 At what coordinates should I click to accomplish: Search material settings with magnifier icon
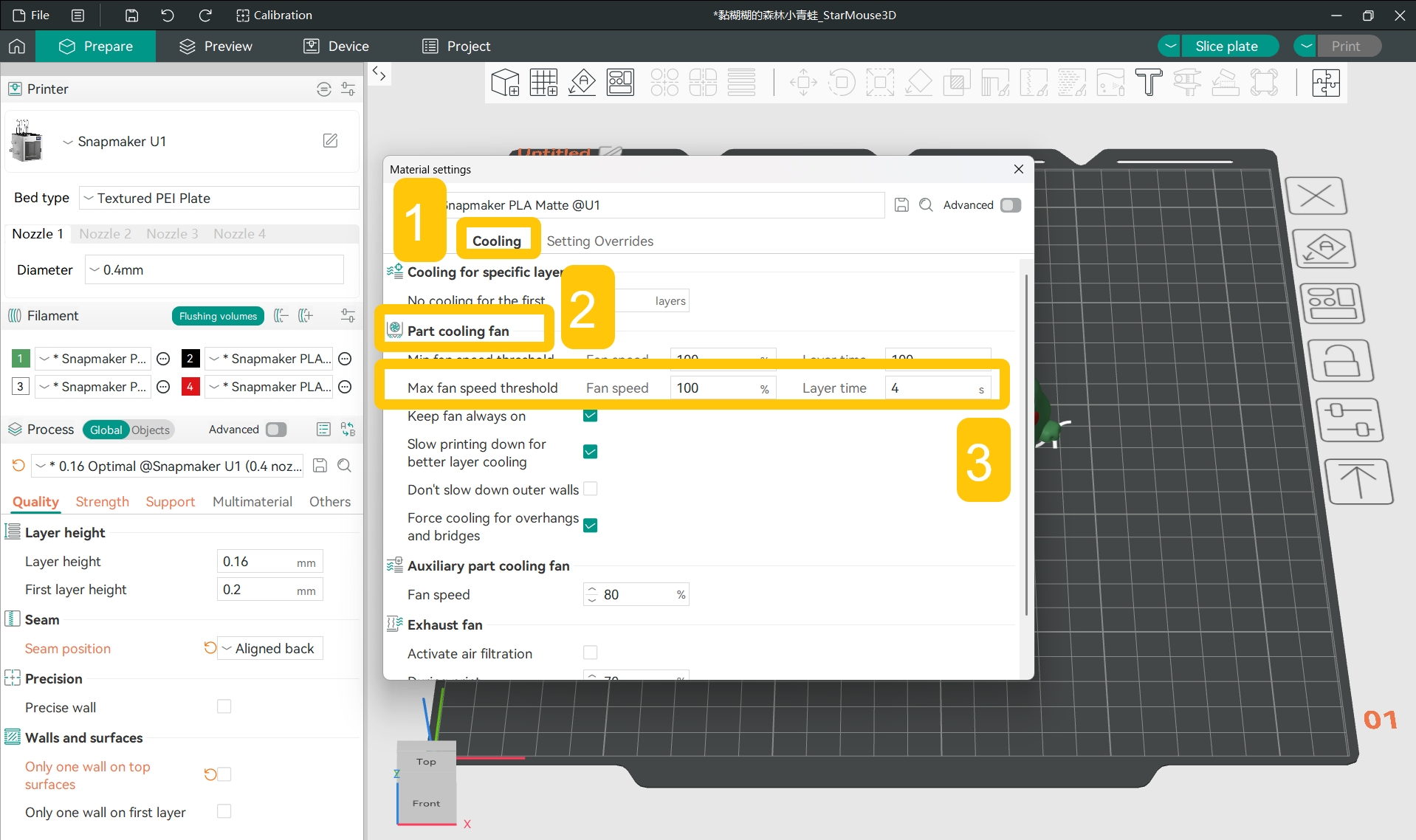(x=926, y=205)
